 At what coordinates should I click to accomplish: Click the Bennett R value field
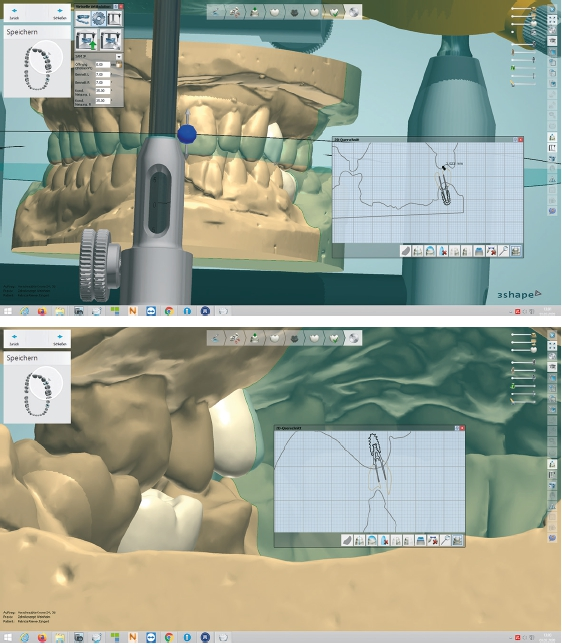(102, 83)
